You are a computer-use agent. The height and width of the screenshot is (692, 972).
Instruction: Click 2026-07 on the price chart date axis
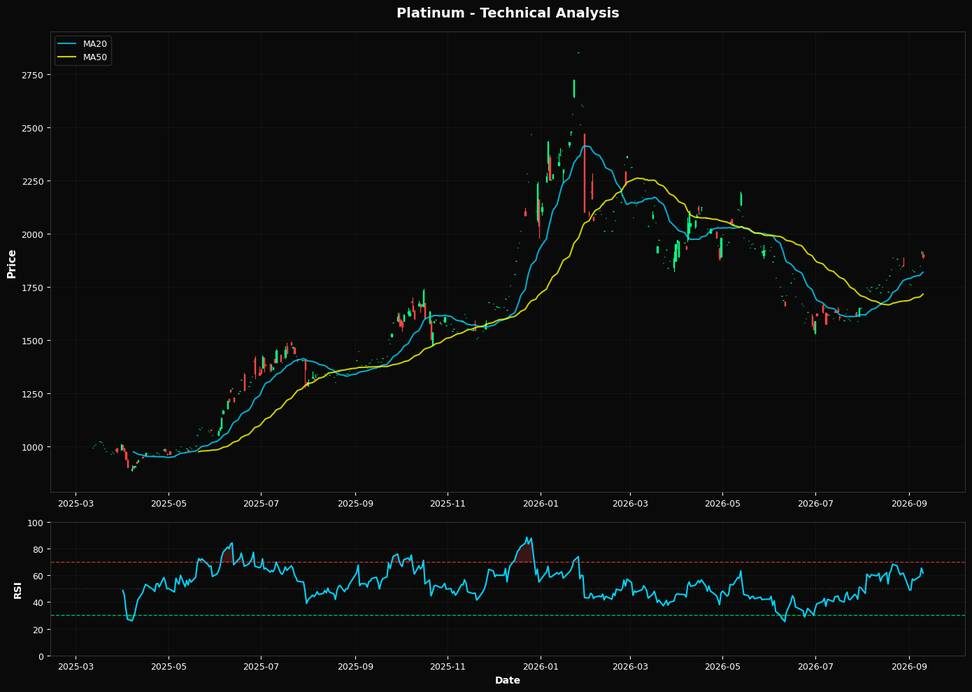click(x=815, y=503)
